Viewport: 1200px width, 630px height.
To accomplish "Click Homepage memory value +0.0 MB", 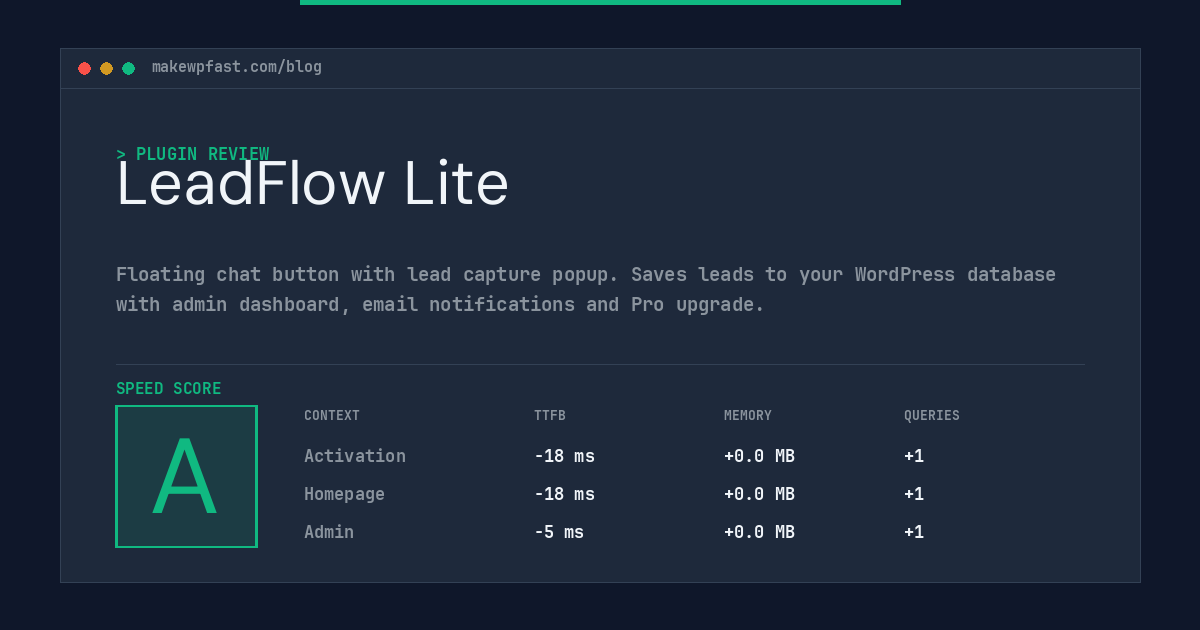I will (759, 494).
